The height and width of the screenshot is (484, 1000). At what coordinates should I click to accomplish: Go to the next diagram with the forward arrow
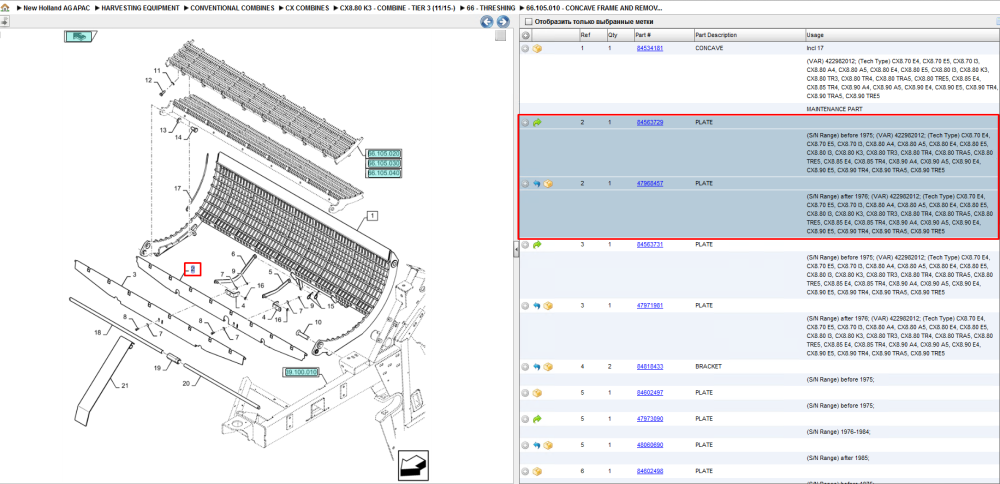(503, 22)
